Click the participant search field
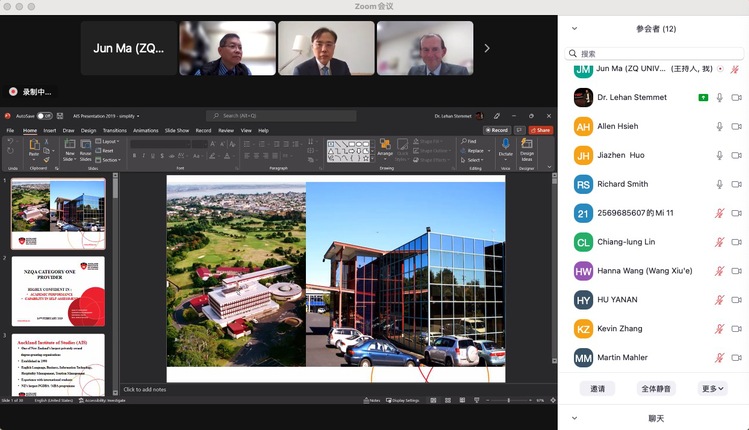This screenshot has height=430, width=749. point(655,53)
